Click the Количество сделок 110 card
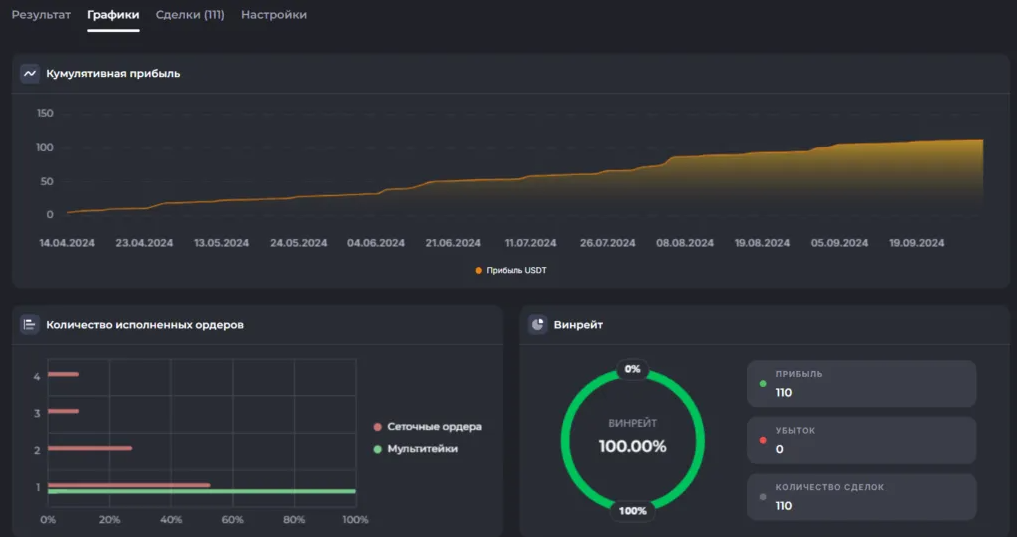Image resolution: width=1017 pixels, height=537 pixels. click(x=861, y=497)
